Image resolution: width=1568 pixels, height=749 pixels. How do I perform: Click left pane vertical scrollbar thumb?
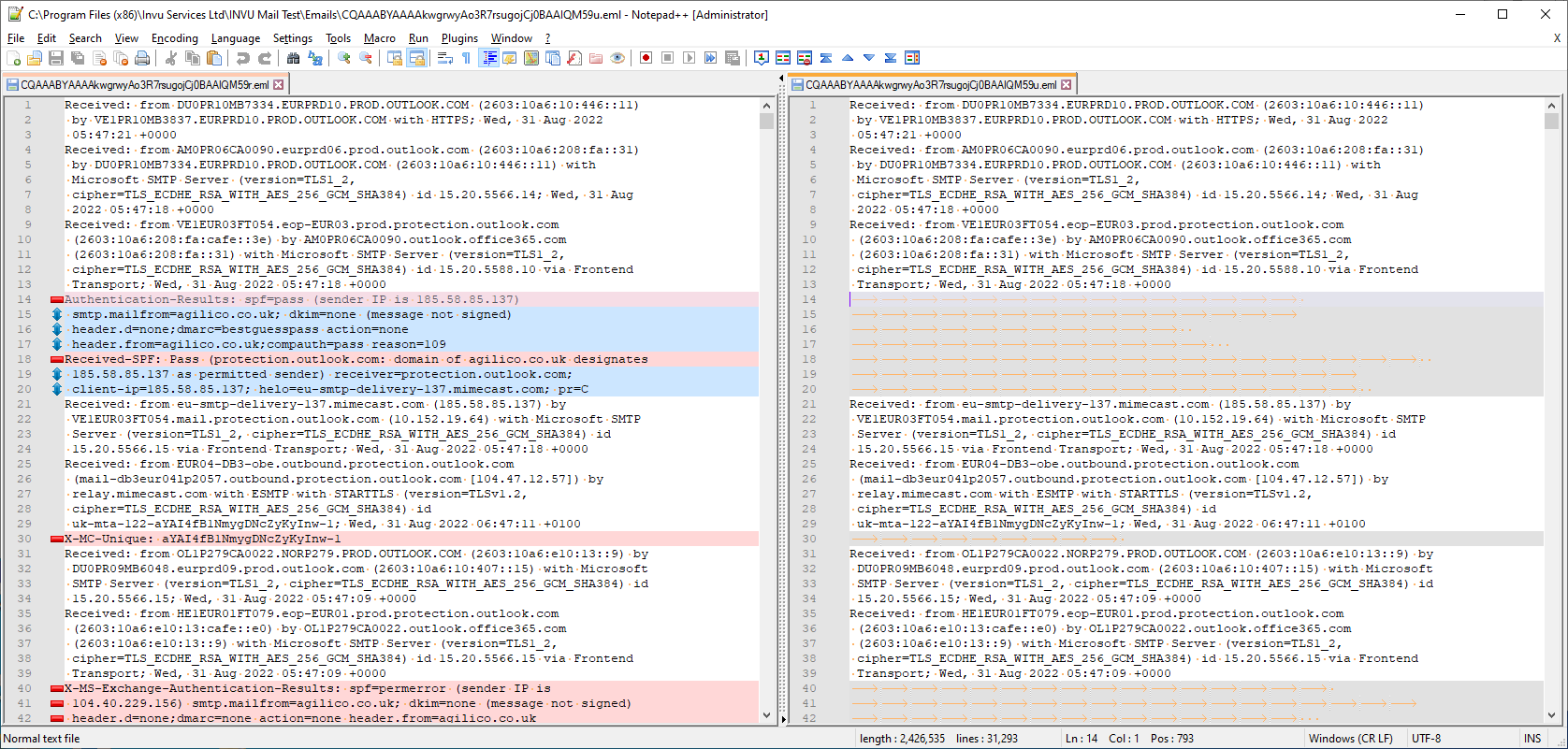pyautogui.click(x=767, y=121)
